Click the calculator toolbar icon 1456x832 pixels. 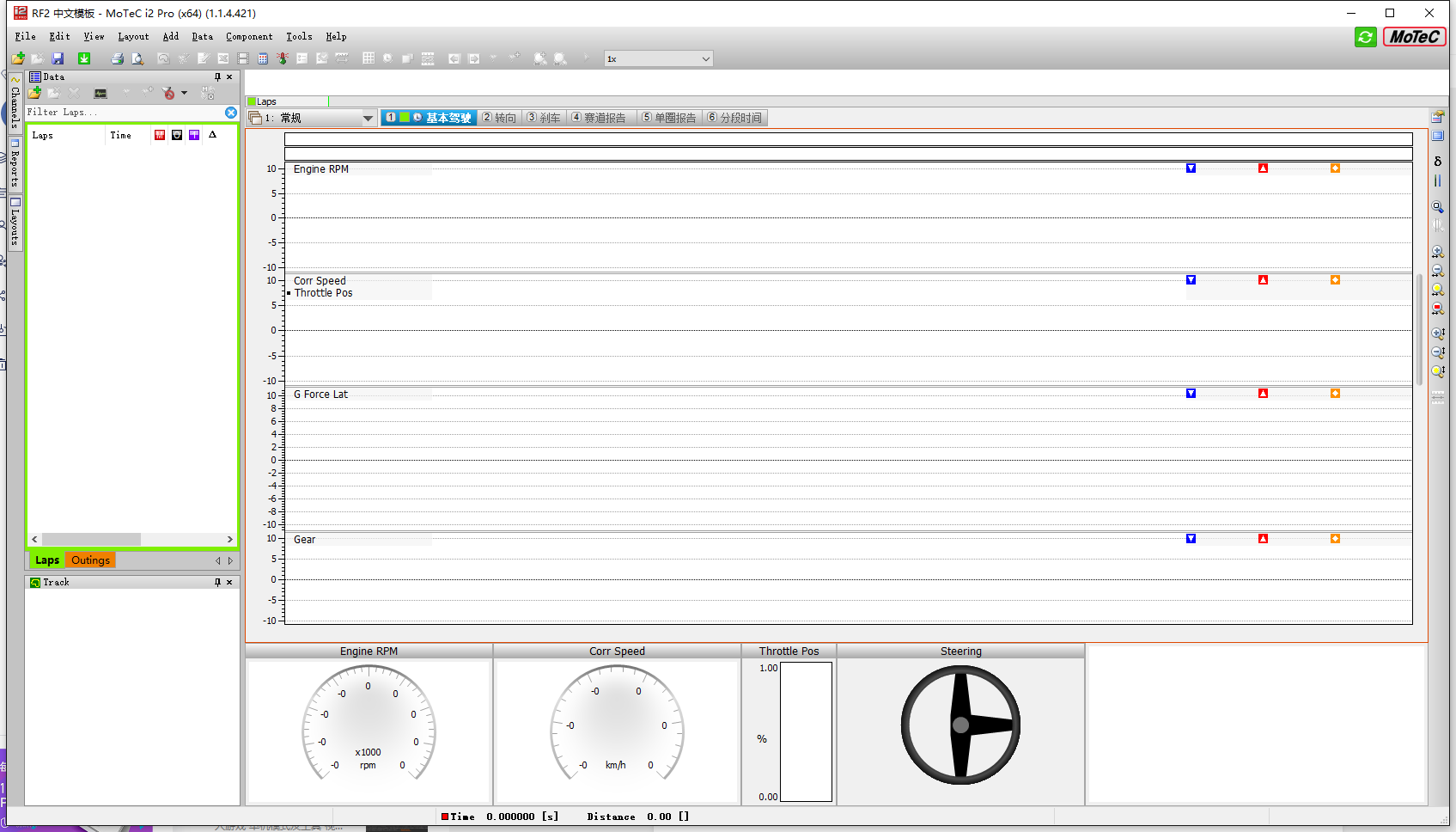click(x=263, y=58)
